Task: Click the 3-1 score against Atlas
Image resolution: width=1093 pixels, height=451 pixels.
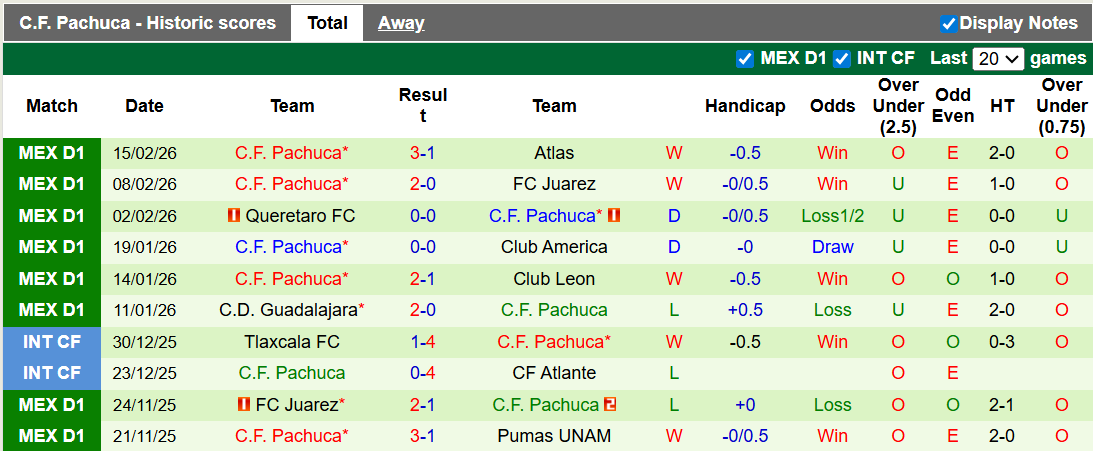Action: (422, 153)
